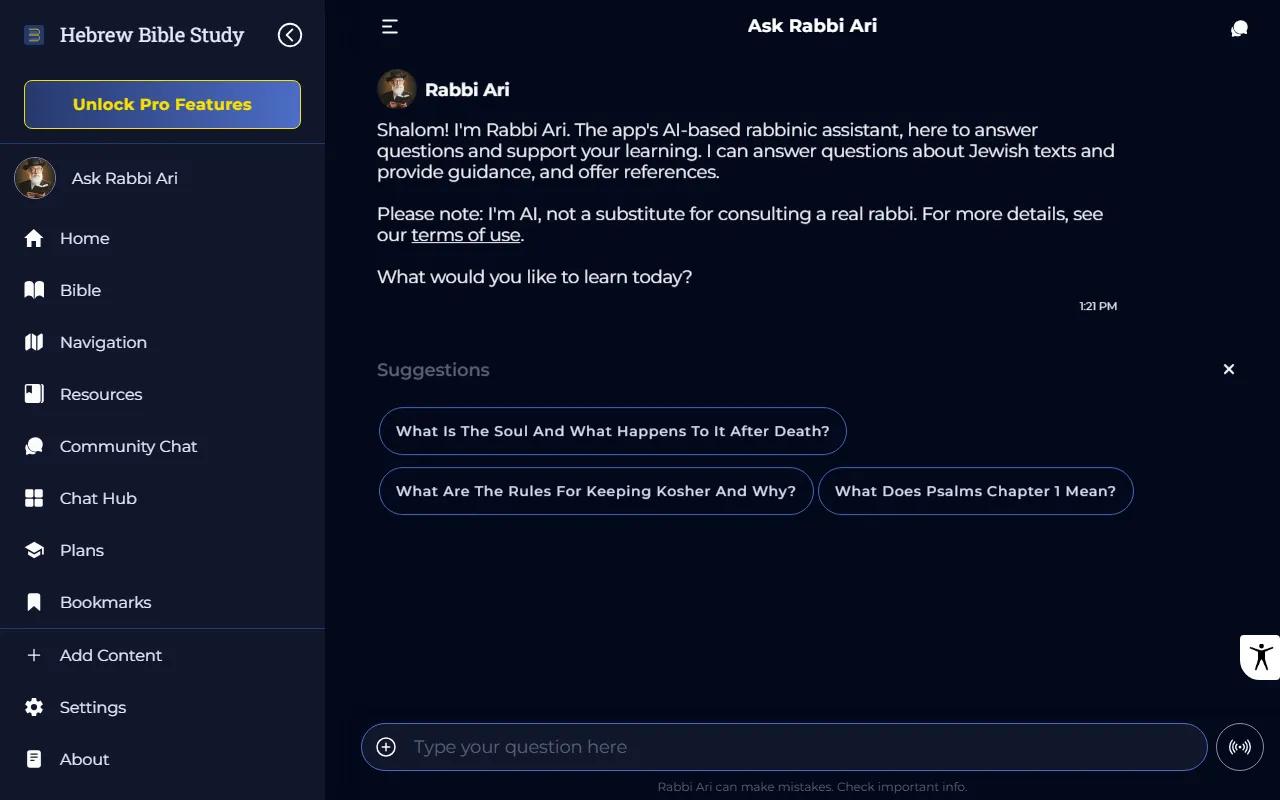Ask the suggested question about the soul
The width and height of the screenshot is (1280, 800).
coord(613,431)
